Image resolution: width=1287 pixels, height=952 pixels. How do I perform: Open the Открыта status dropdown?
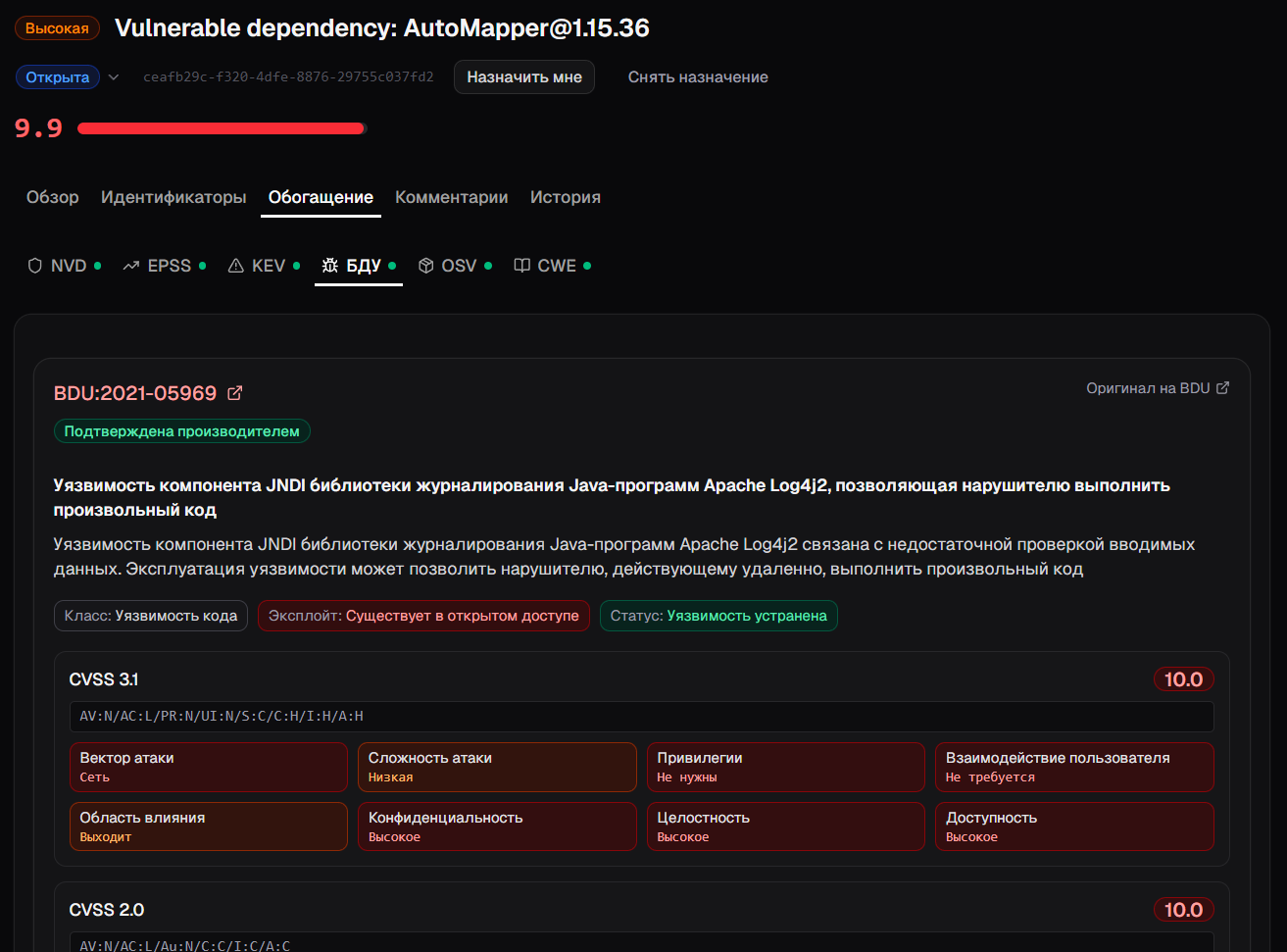[x=68, y=77]
